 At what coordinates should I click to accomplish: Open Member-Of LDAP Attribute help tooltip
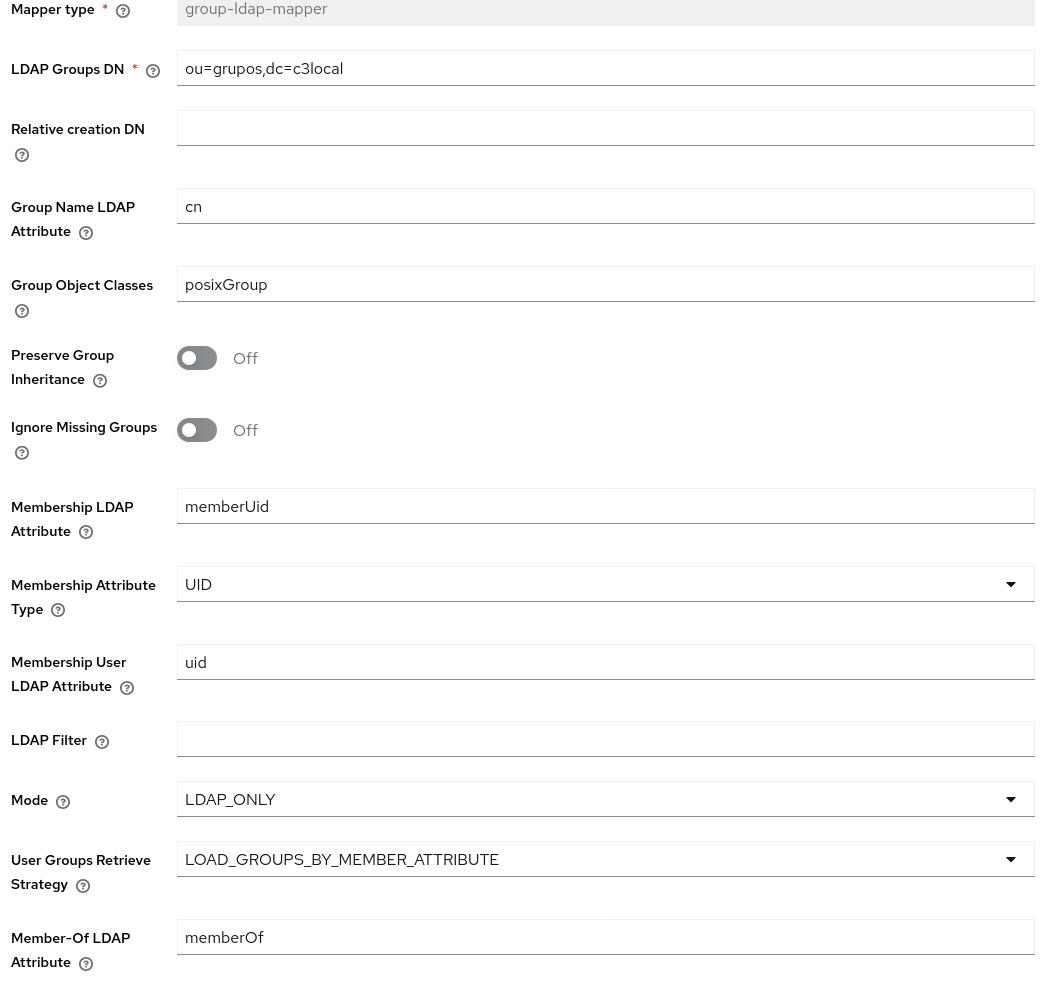[85, 964]
